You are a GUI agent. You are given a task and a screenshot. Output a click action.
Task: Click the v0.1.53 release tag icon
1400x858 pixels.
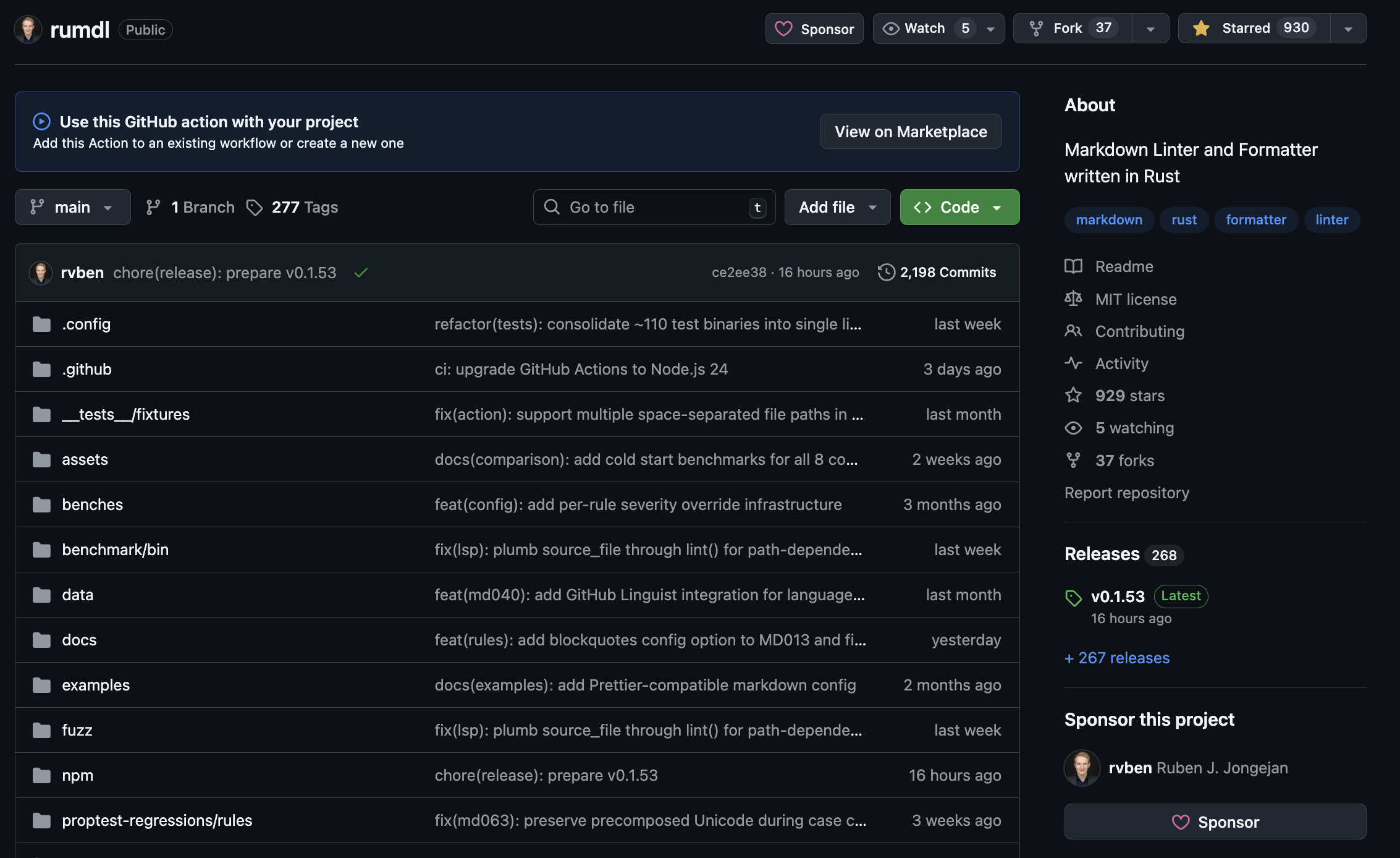pos(1074,598)
